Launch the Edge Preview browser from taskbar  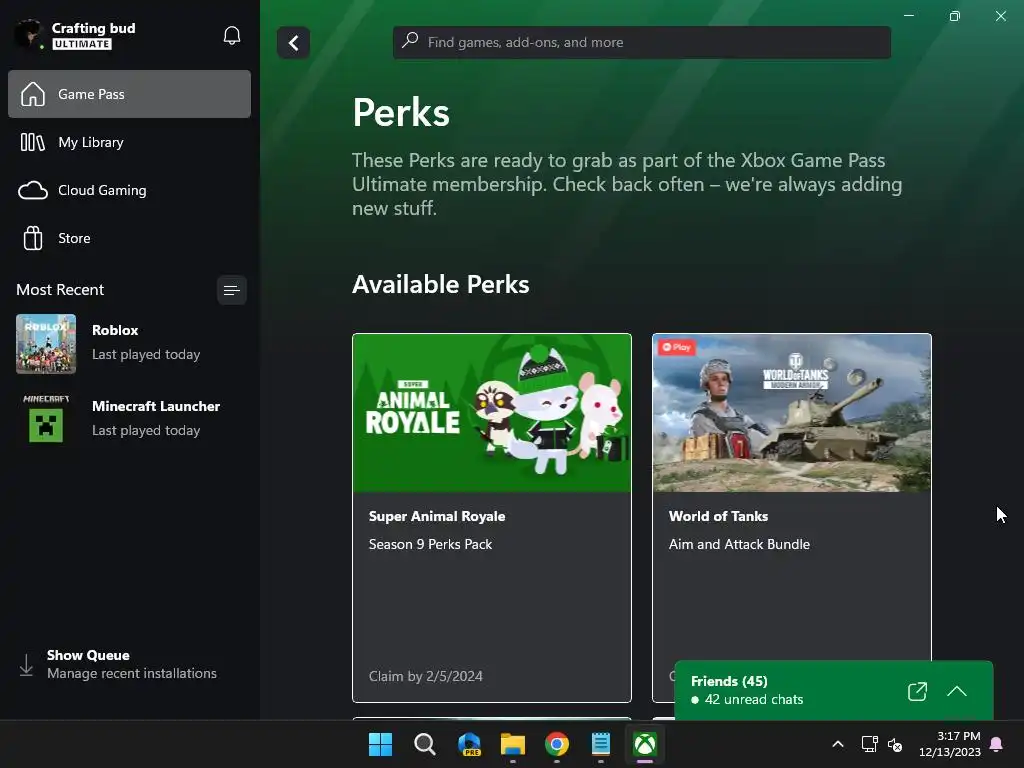point(469,744)
